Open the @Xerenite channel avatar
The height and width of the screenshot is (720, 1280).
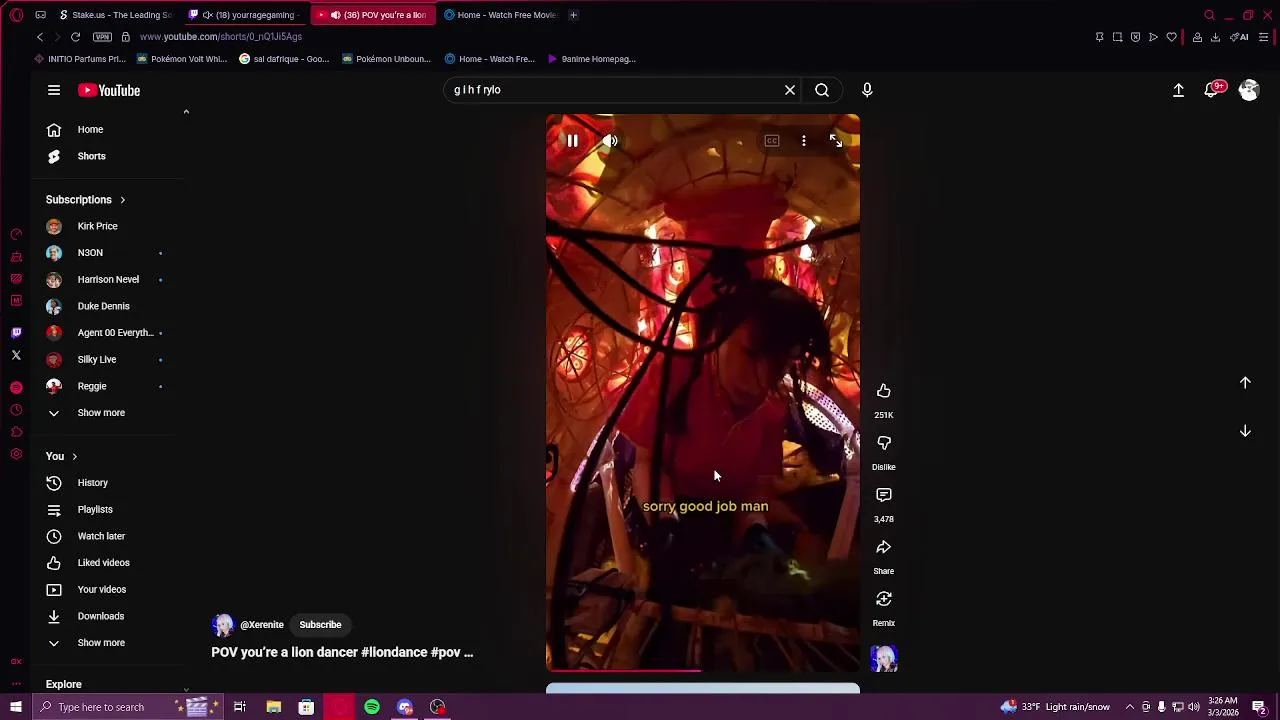(x=223, y=625)
